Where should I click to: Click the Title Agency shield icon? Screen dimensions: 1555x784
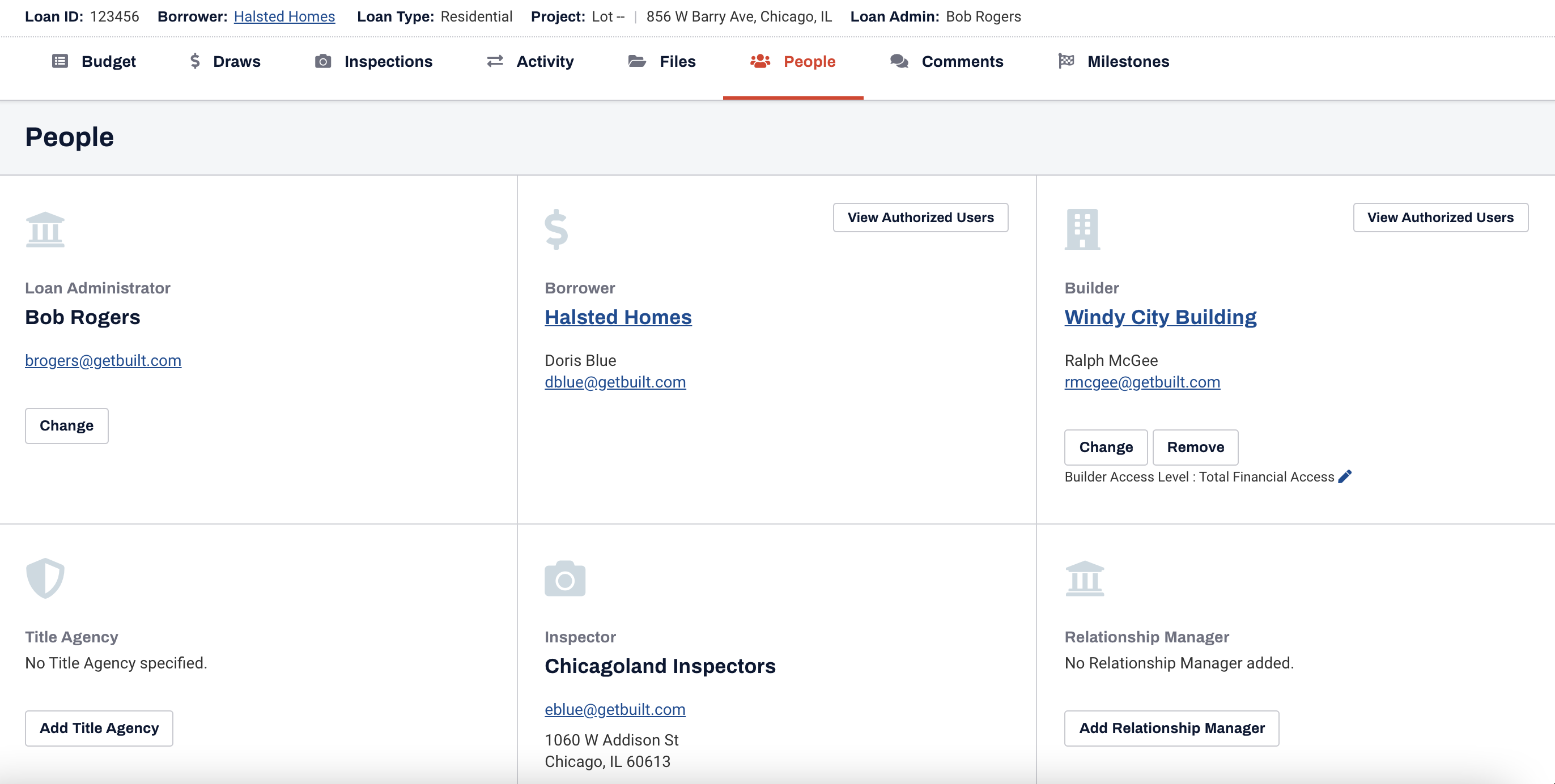coord(45,578)
